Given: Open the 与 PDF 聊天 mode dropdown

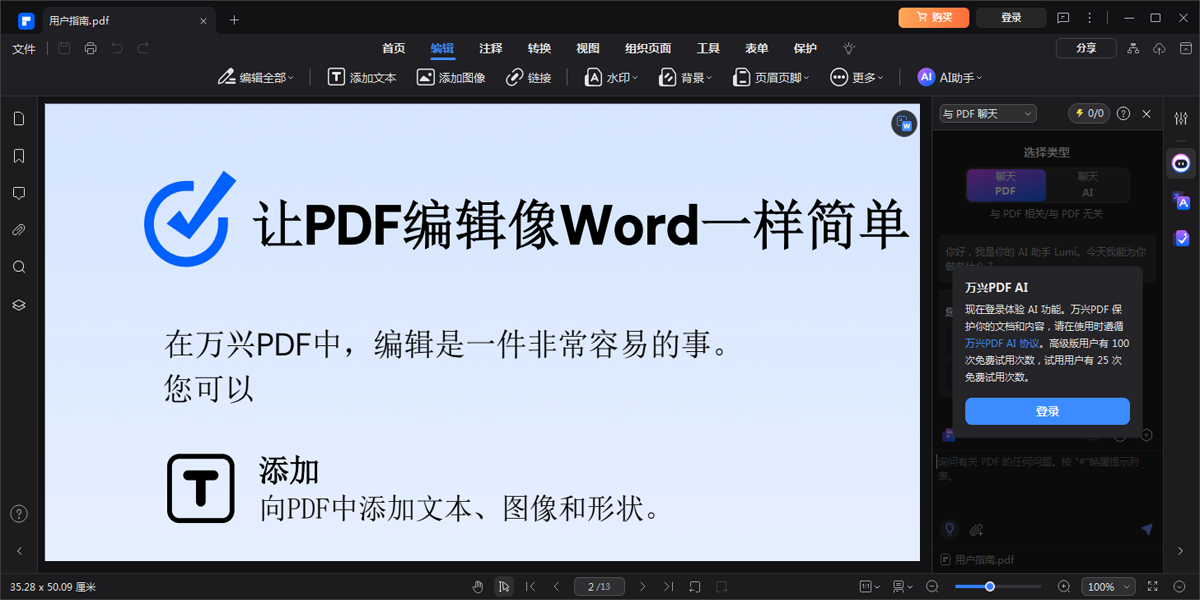Looking at the screenshot, I should 986,113.
